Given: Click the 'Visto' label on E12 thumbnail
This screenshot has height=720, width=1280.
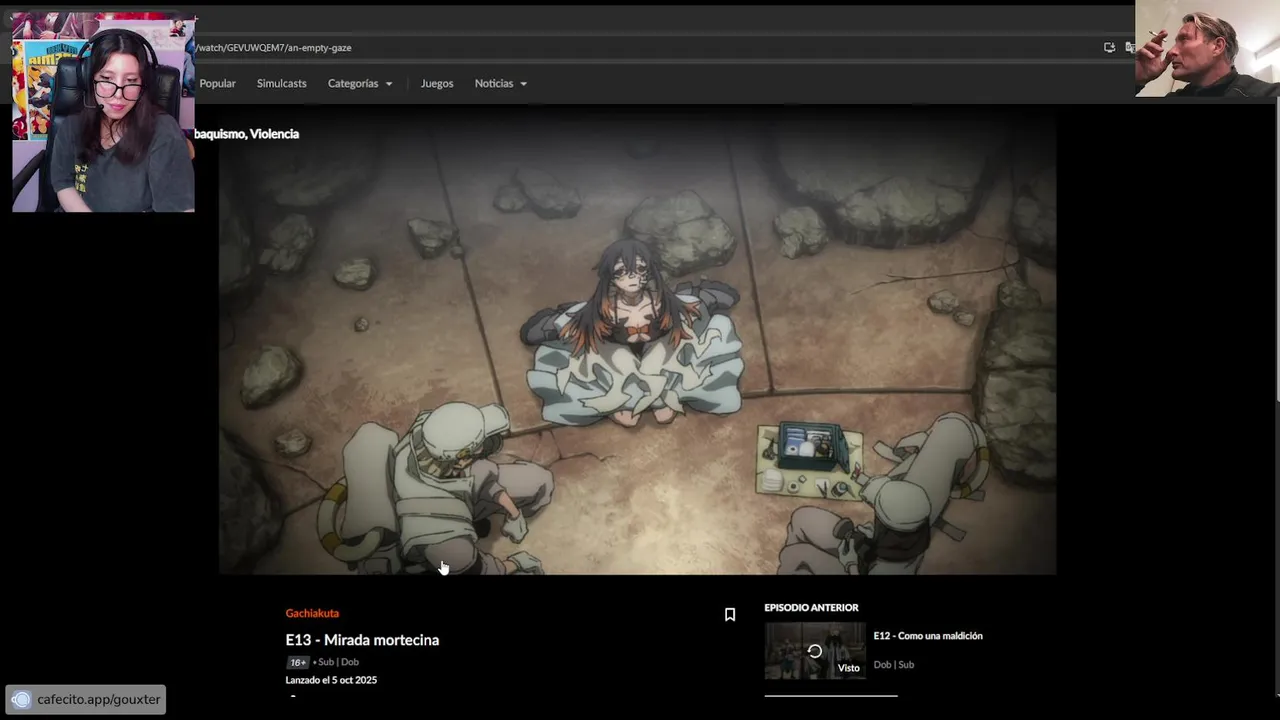Looking at the screenshot, I should pyautogui.click(x=848, y=668).
